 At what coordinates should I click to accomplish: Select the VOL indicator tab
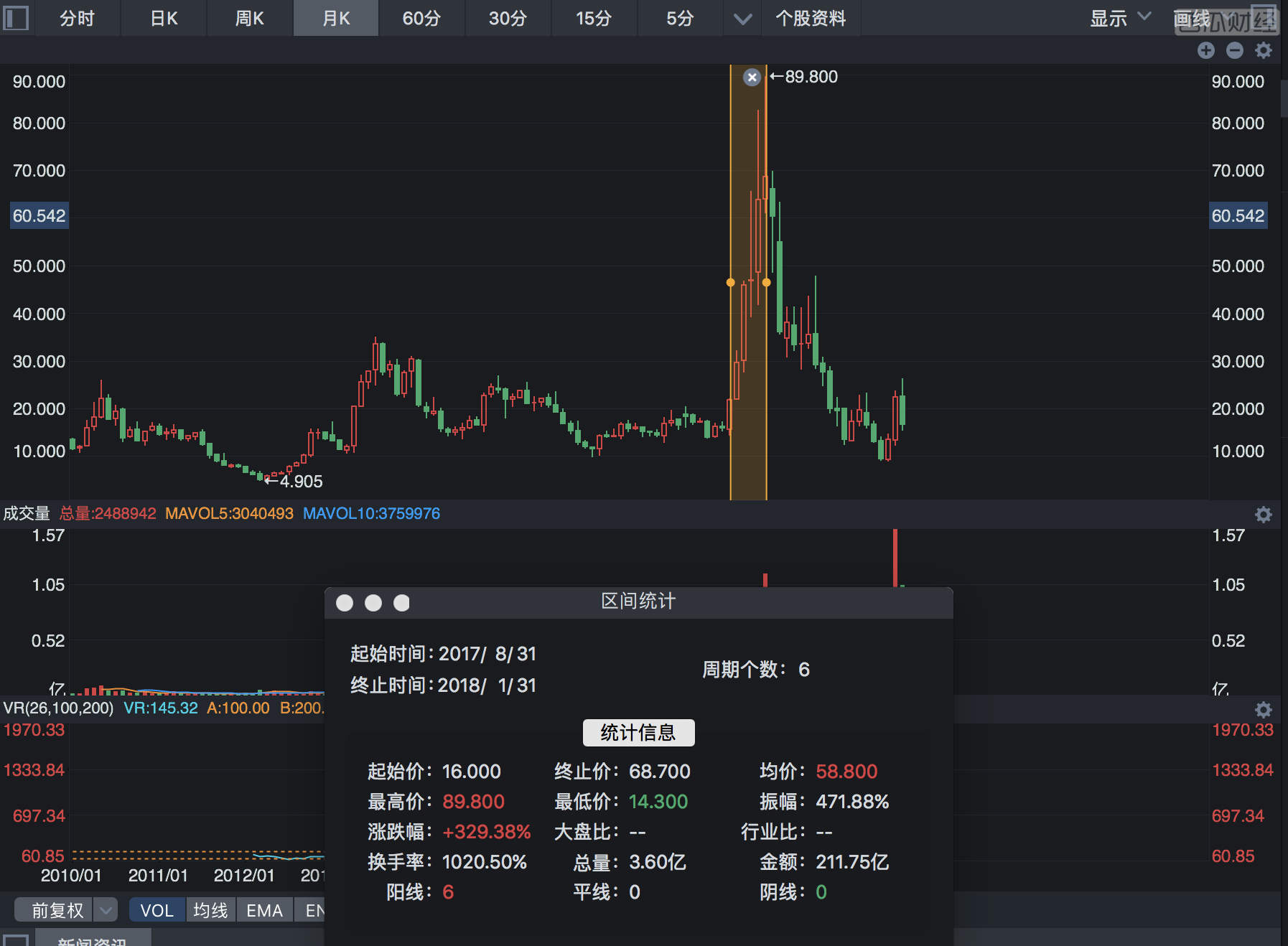coord(157,910)
